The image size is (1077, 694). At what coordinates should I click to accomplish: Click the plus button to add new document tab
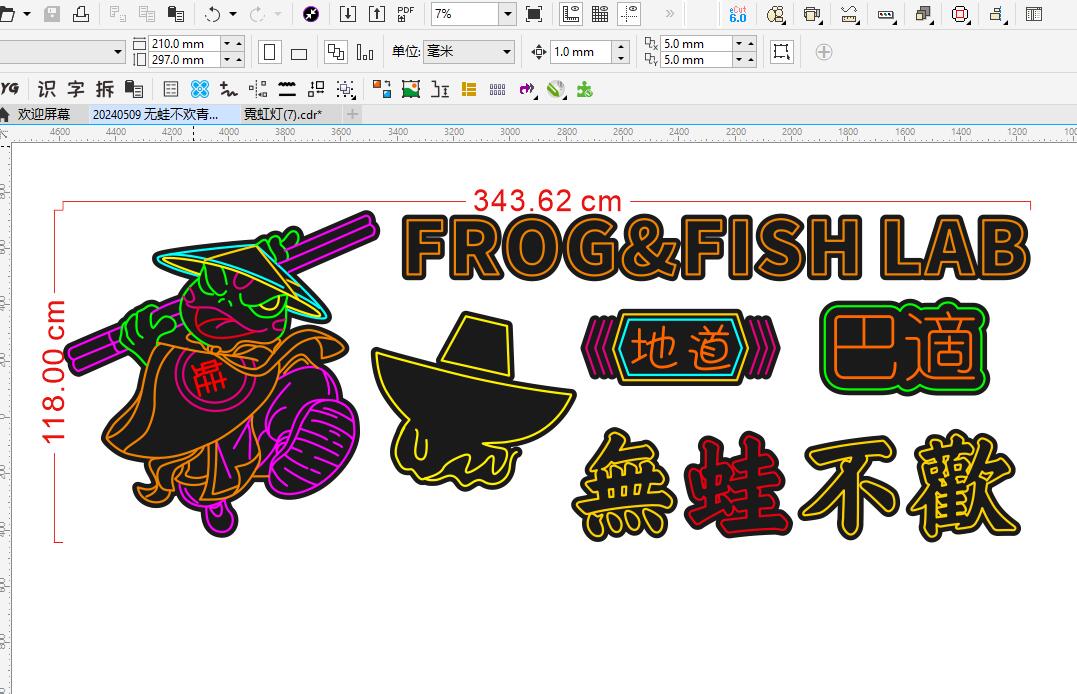(352, 114)
